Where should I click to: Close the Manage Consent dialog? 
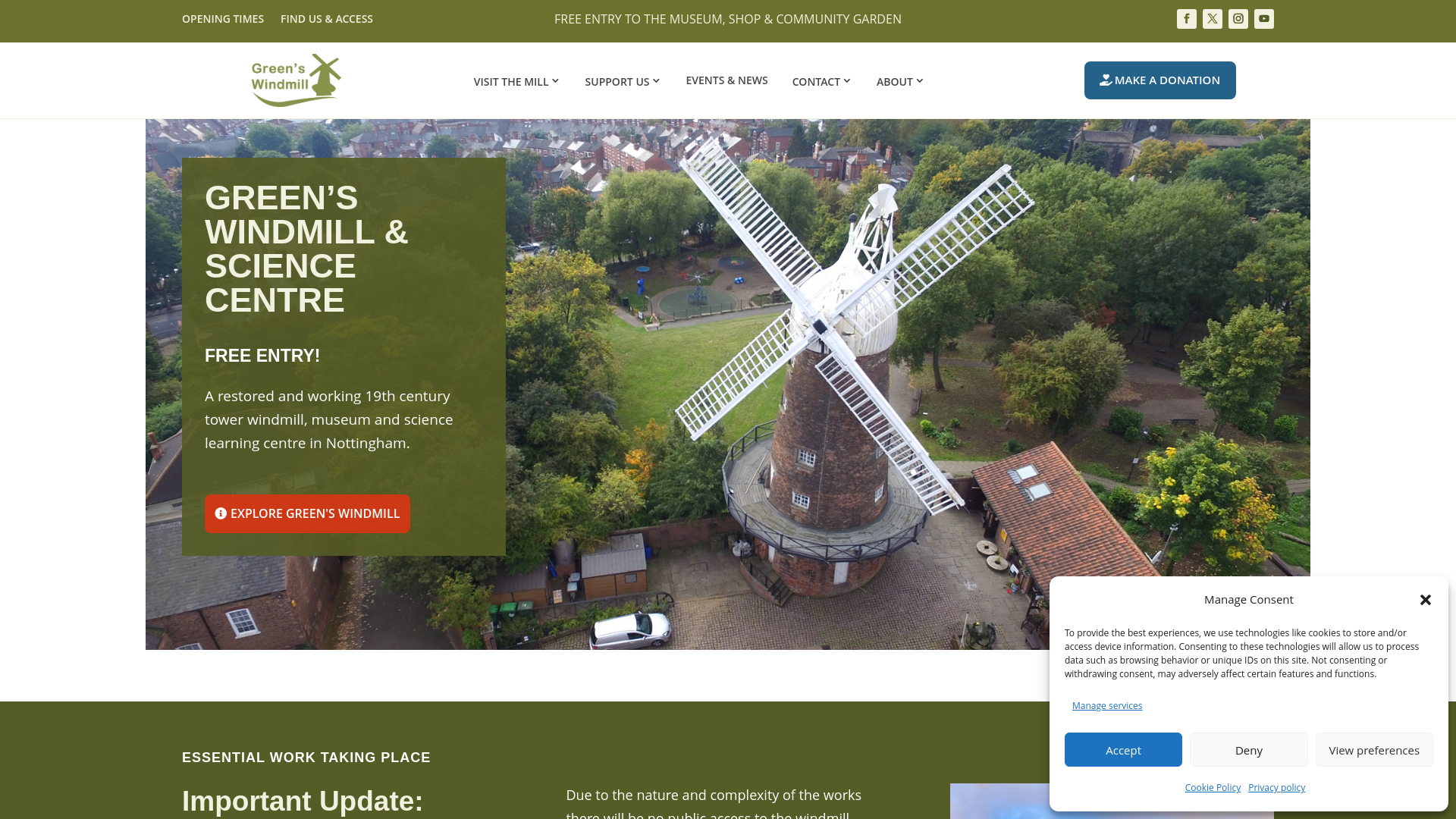1426,600
